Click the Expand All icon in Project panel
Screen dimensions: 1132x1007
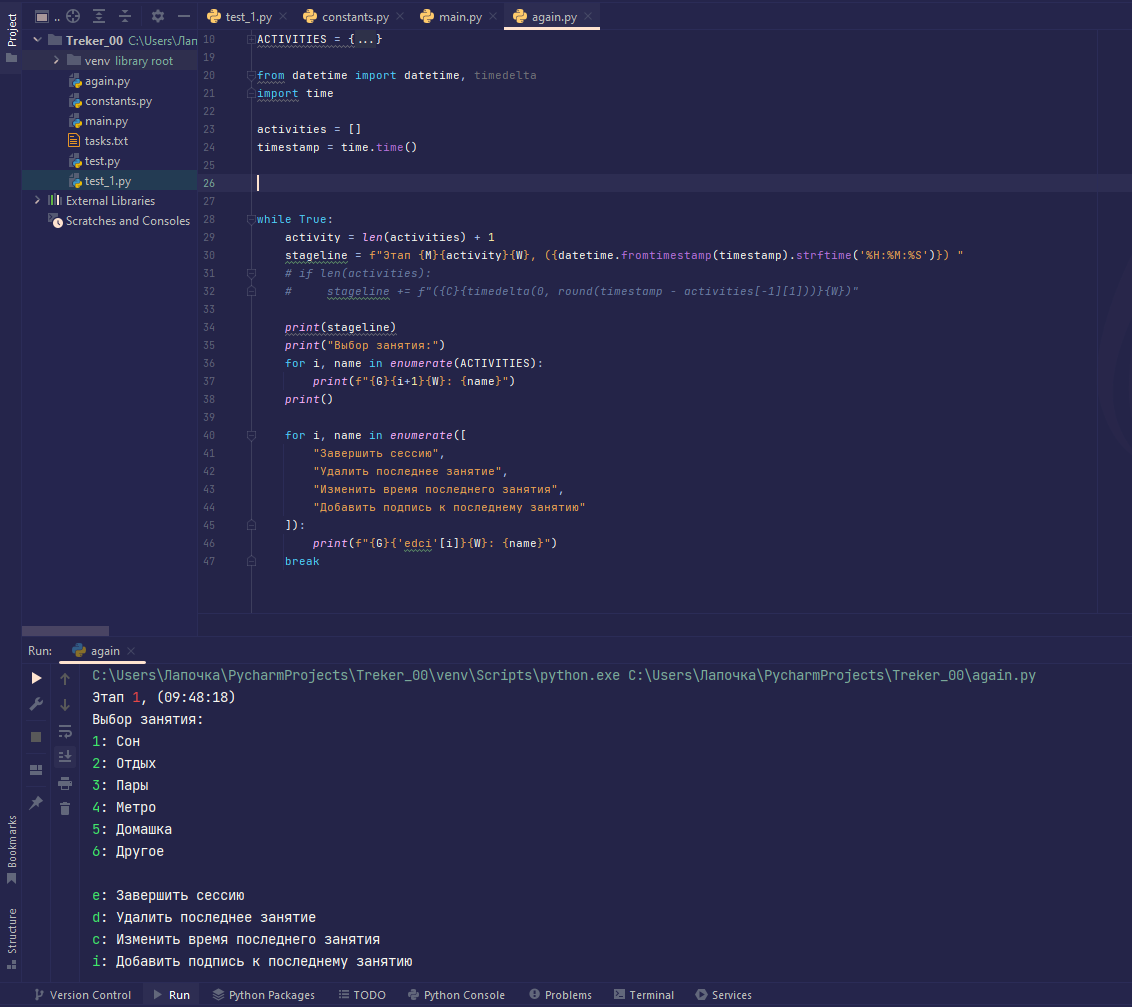(99, 16)
